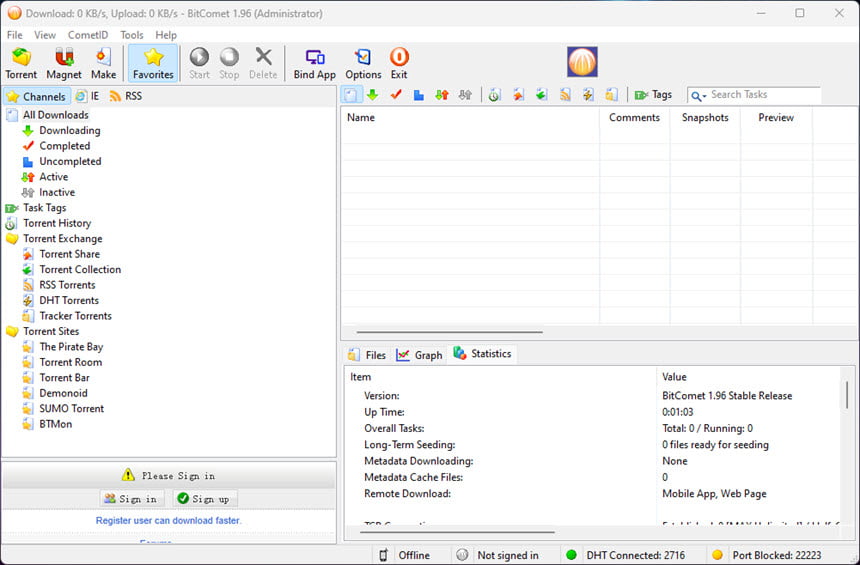Click the Tracker Torrents icon in filter bar
The image size is (860, 565).
click(612, 95)
